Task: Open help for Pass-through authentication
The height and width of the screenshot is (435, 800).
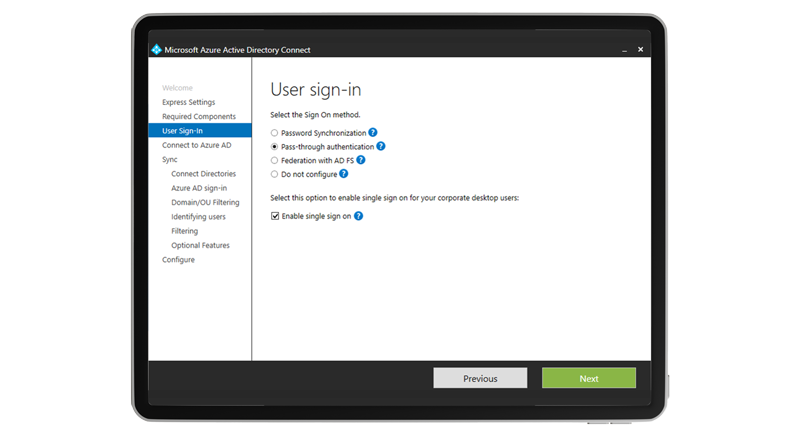Action: (x=381, y=146)
